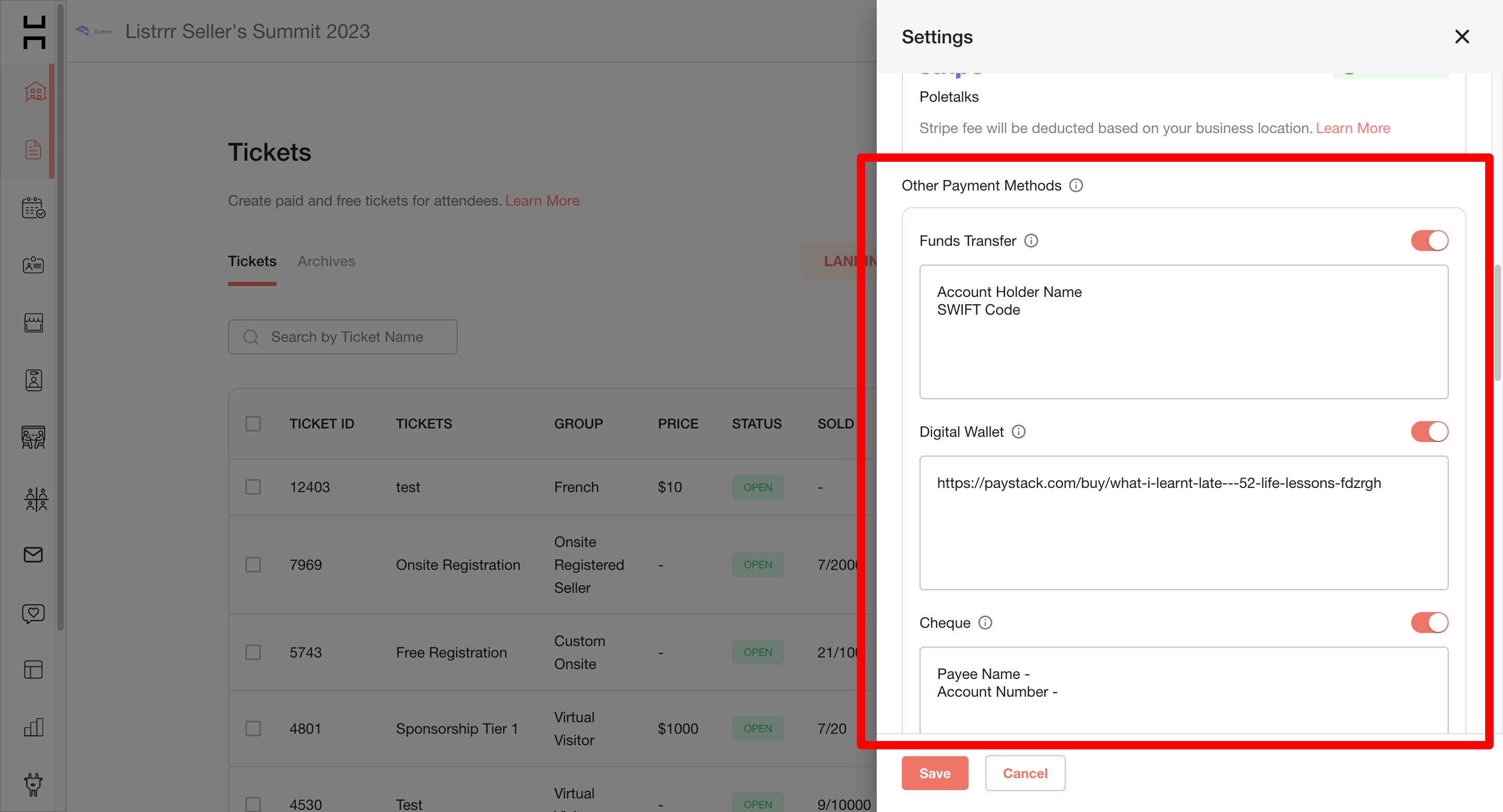The image size is (1503, 812).
Task: Click info icon beside Digital Wallet
Action: (x=1018, y=432)
